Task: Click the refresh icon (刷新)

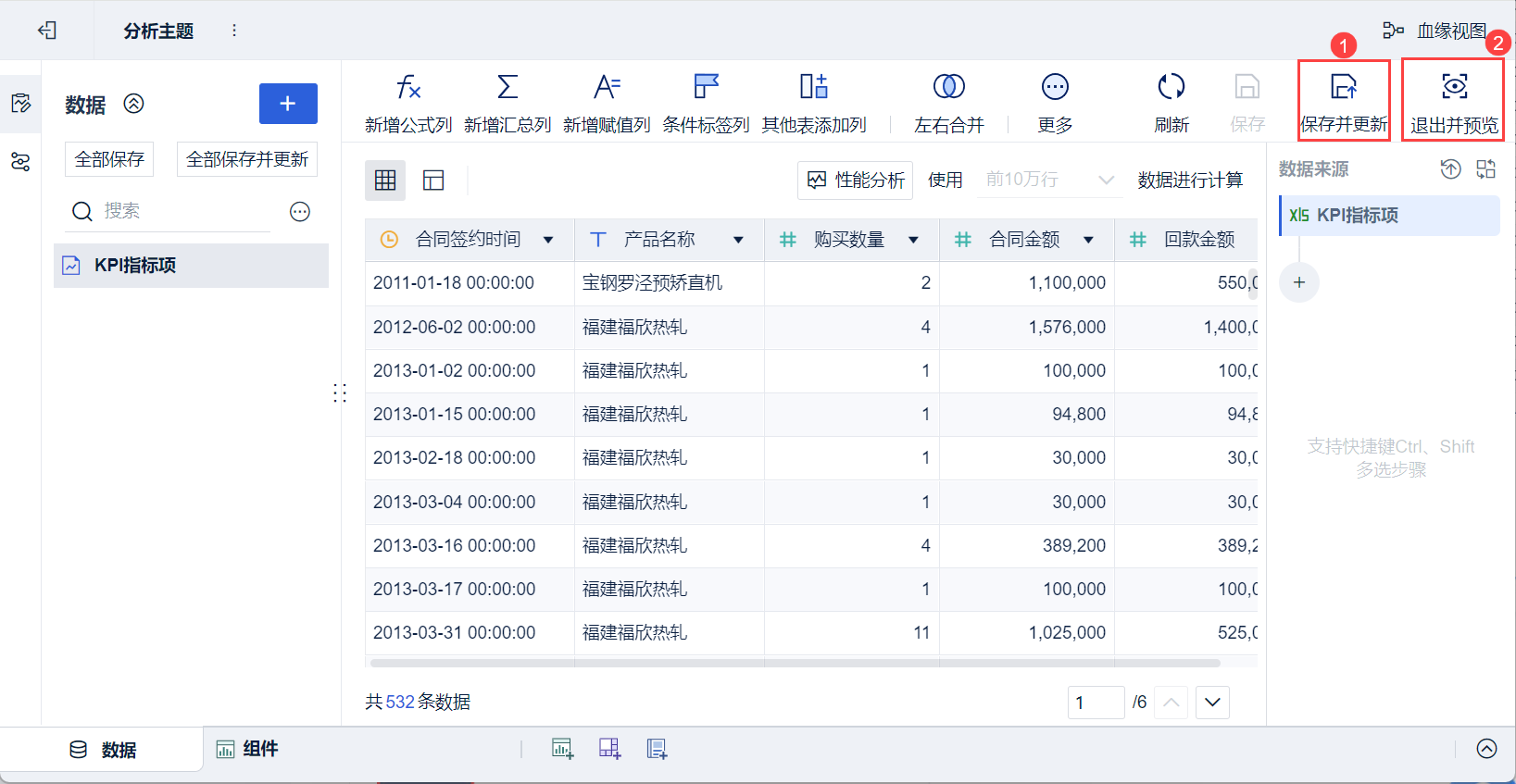Action: tap(1171, 88)
